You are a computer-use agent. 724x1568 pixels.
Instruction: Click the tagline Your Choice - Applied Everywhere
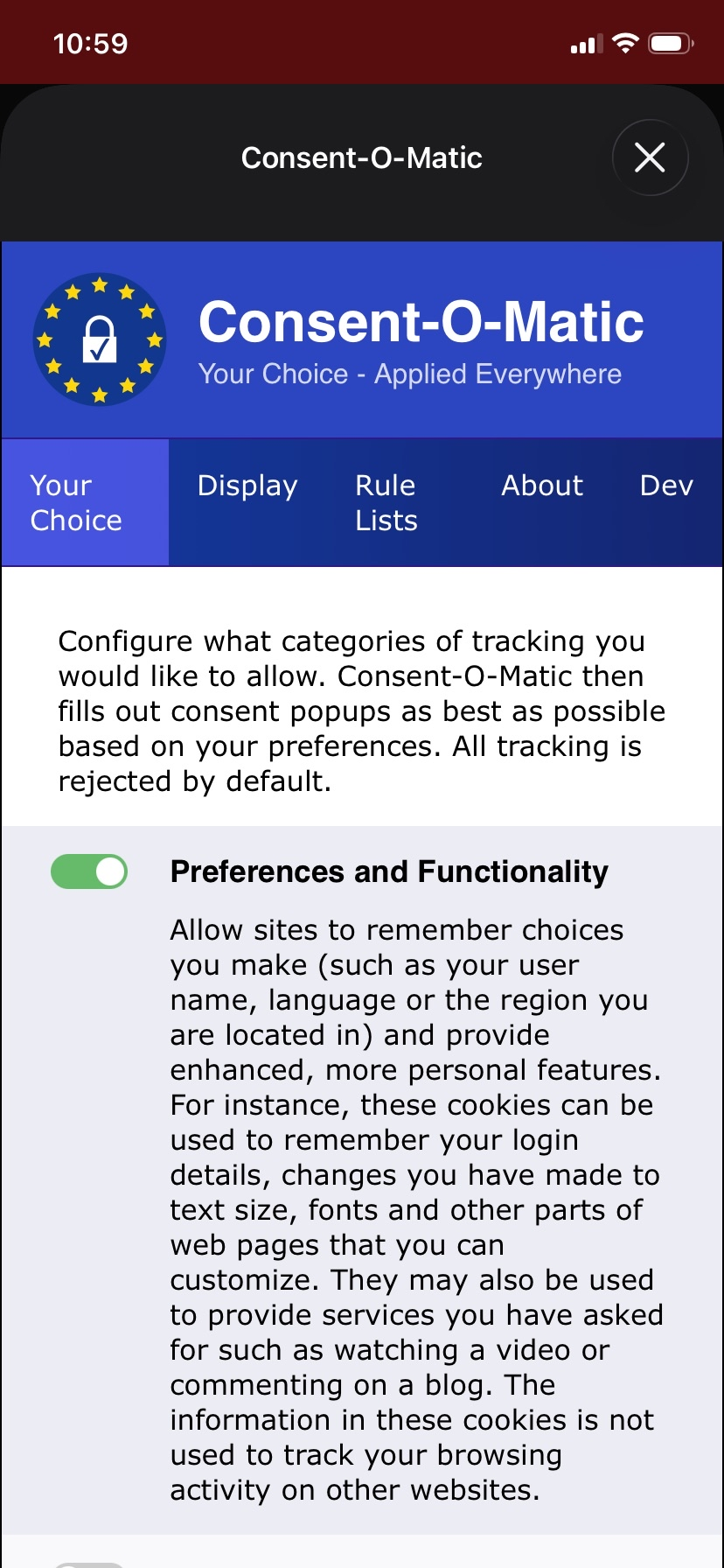[411, 374]
